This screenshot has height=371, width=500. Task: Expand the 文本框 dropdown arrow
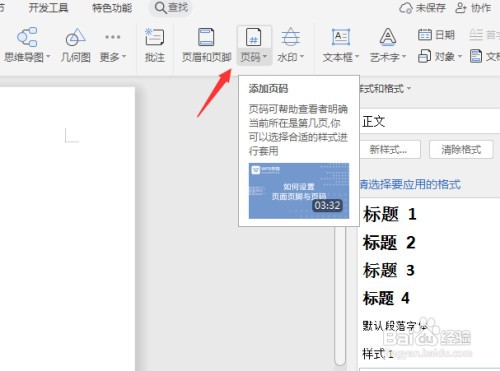(x=357, y=57)
